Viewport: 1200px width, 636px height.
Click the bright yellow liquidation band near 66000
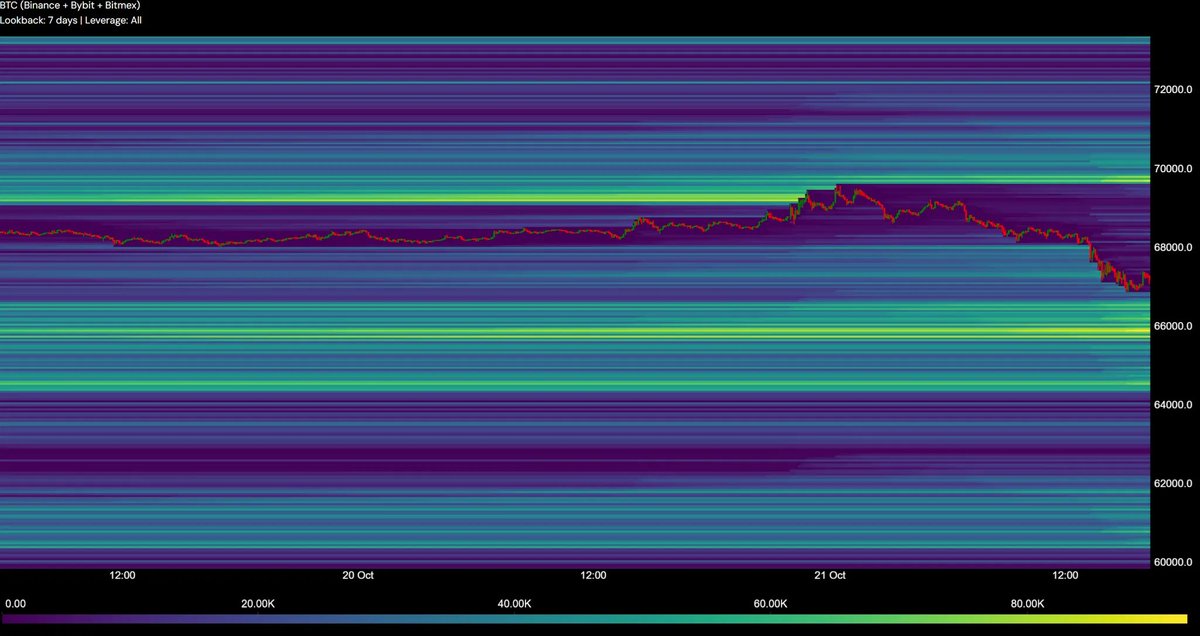pyautogui.click(x=575, y=331)
